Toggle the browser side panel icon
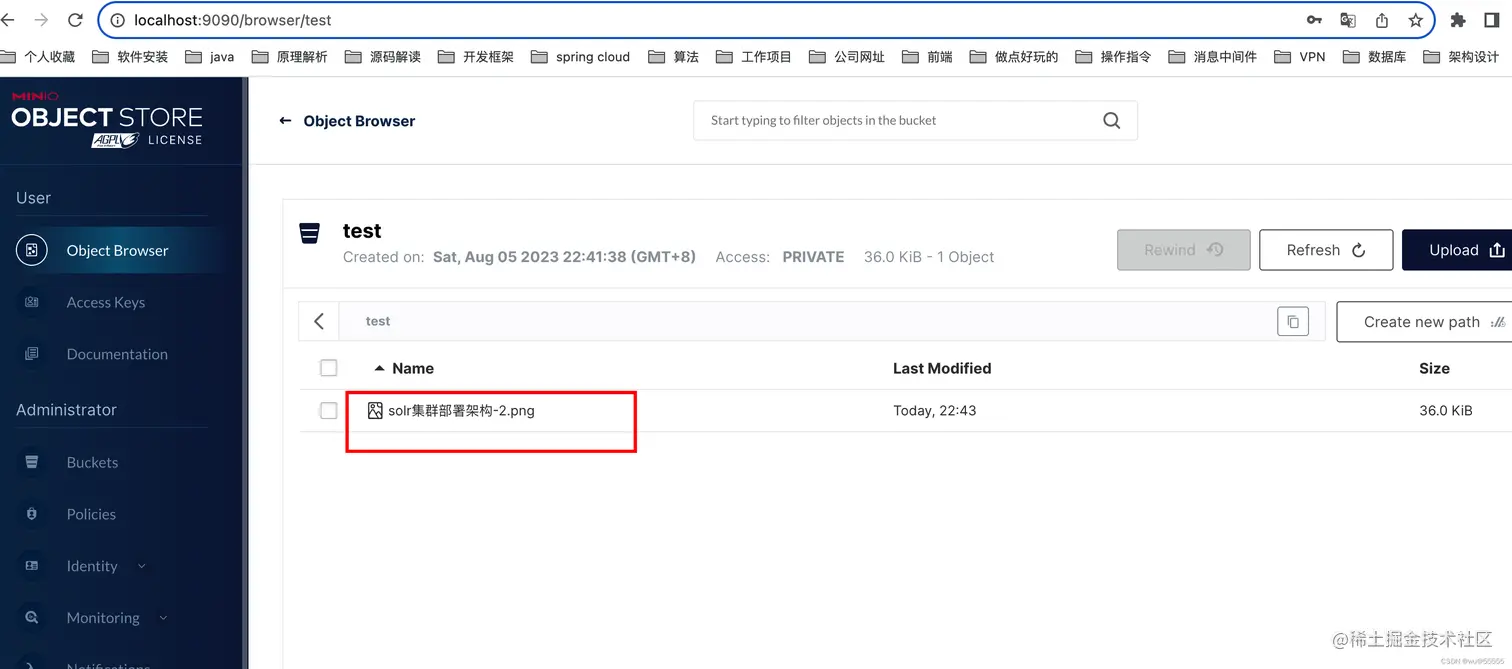 1491,20
